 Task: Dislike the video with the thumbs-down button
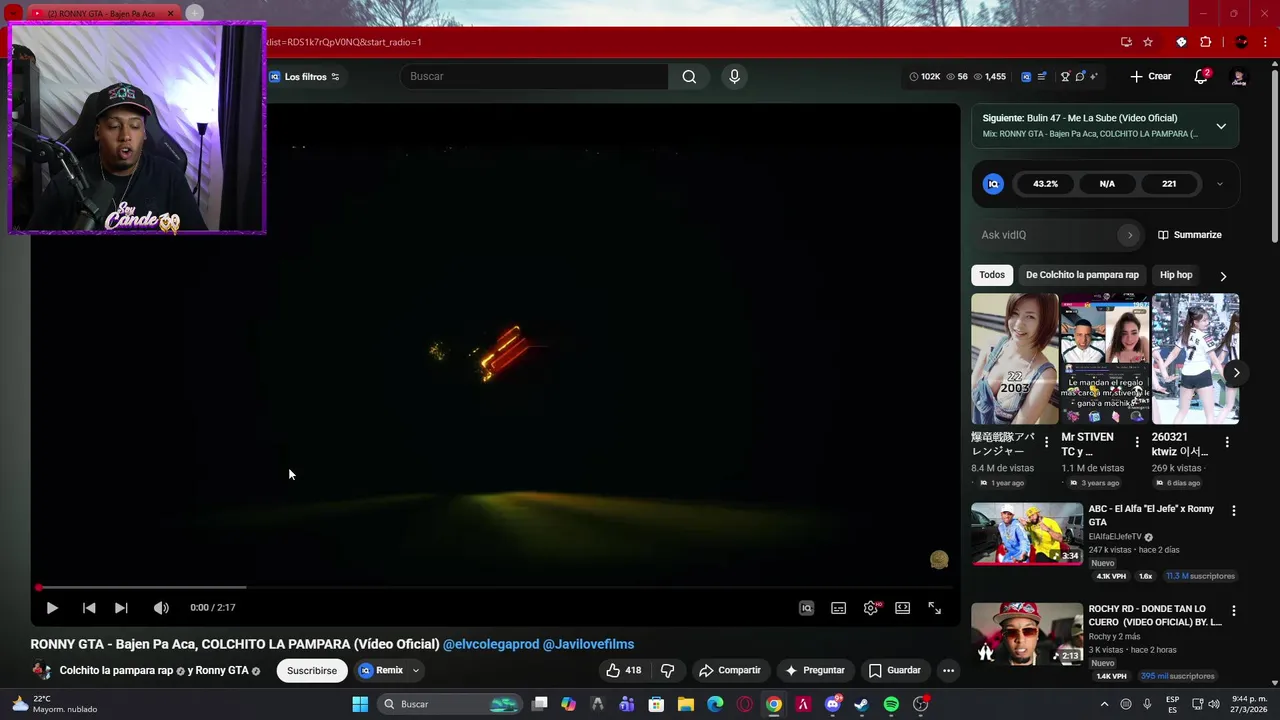(667, 670)
